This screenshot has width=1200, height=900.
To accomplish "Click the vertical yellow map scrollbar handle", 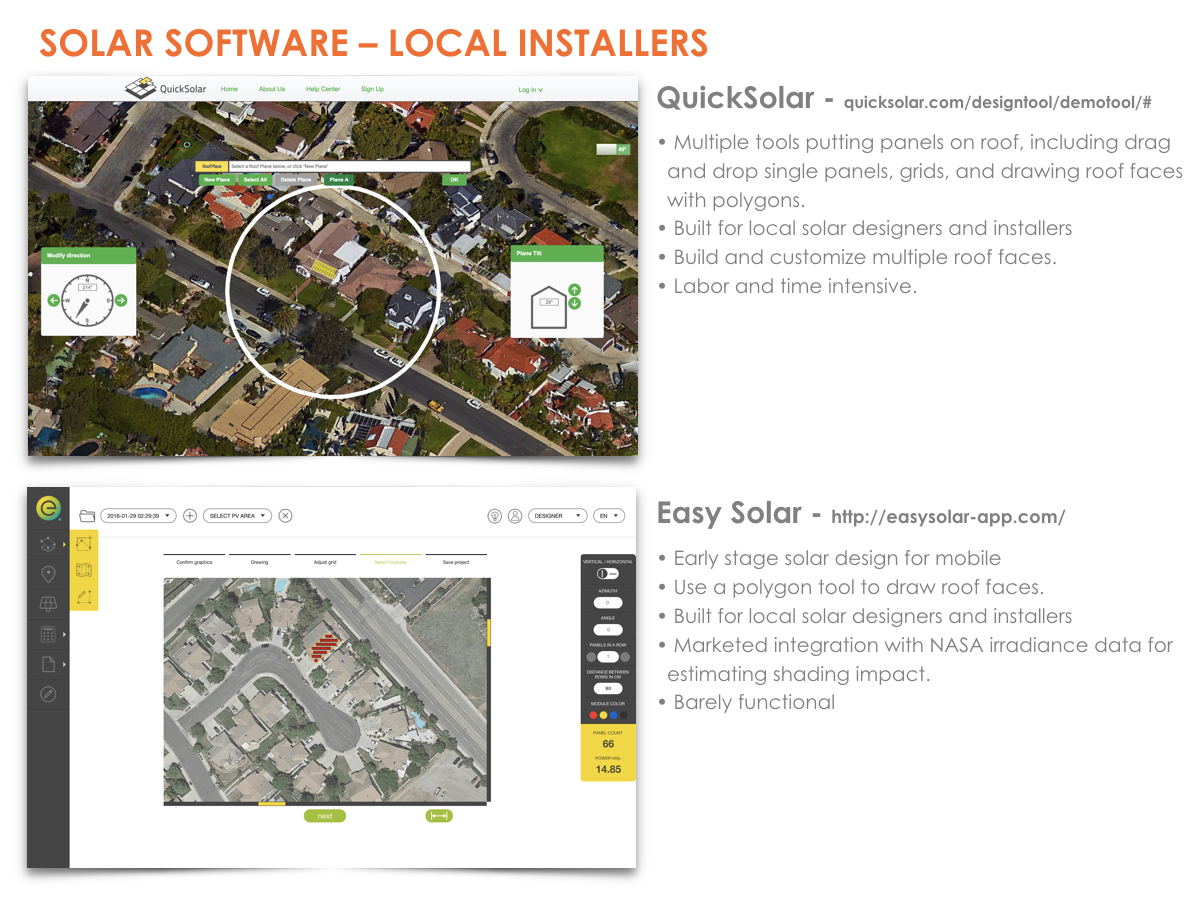I will pyautogui.click(x=489, y=632).
